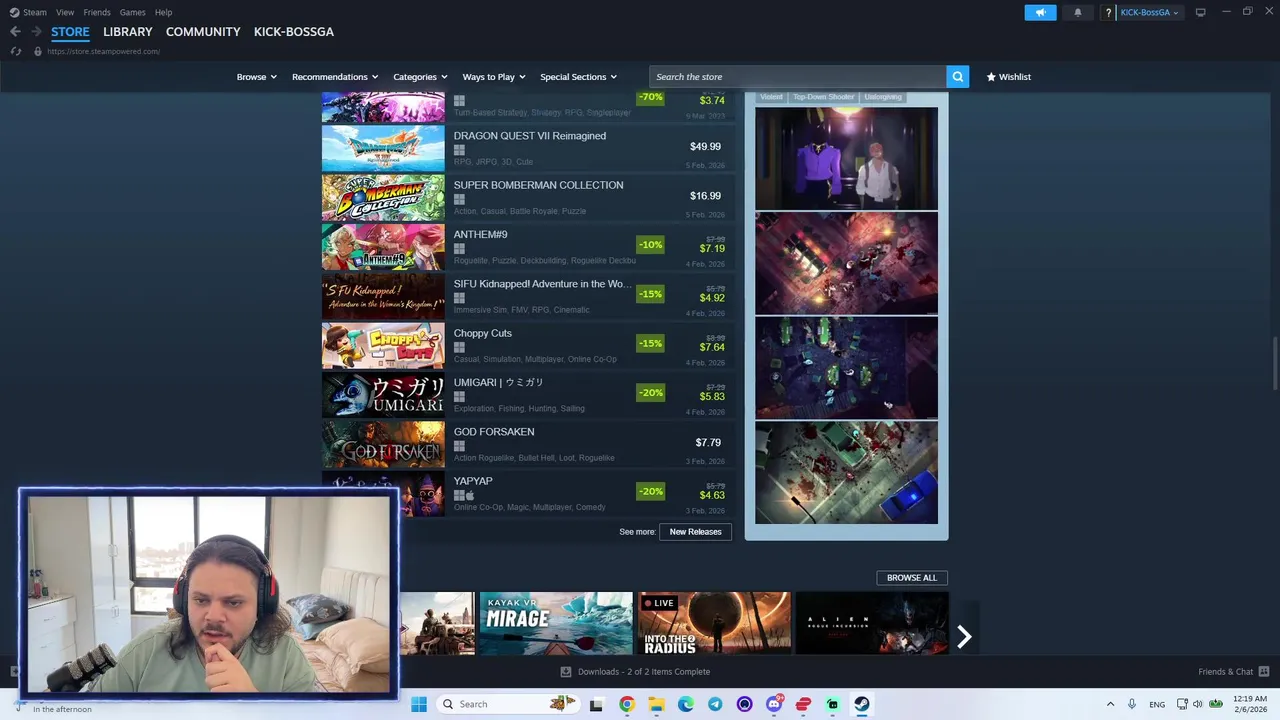This screenshot has height=720, width=1280.
Task: Open the notifications bell
Action: point(1078,12)
